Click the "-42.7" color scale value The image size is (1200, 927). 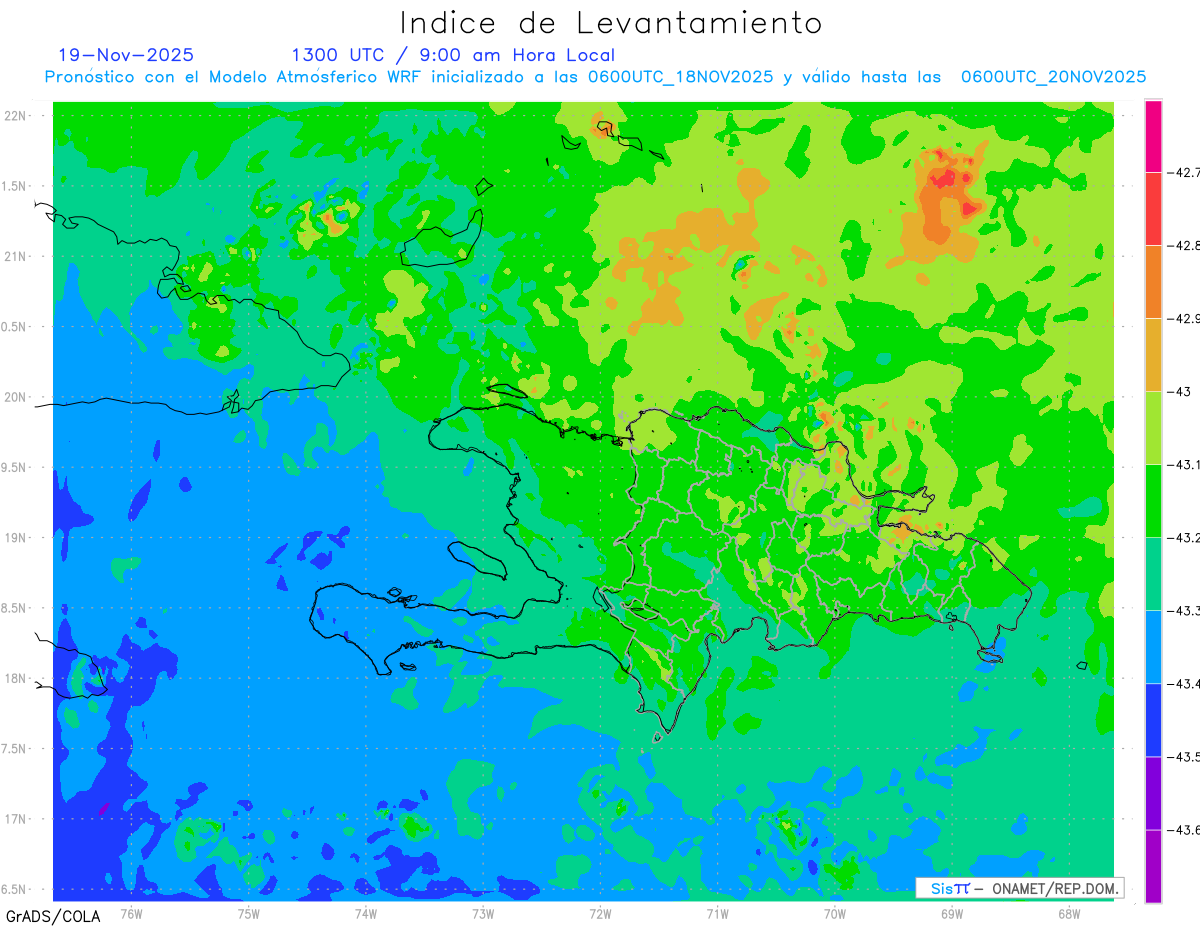point(1184,173)
